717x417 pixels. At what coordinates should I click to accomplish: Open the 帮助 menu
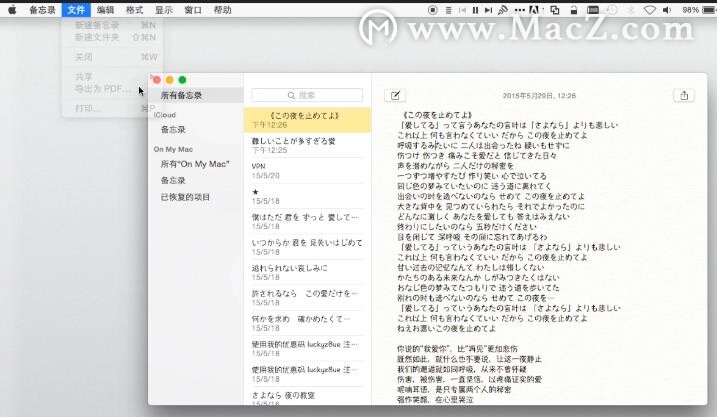click(223, 10)
